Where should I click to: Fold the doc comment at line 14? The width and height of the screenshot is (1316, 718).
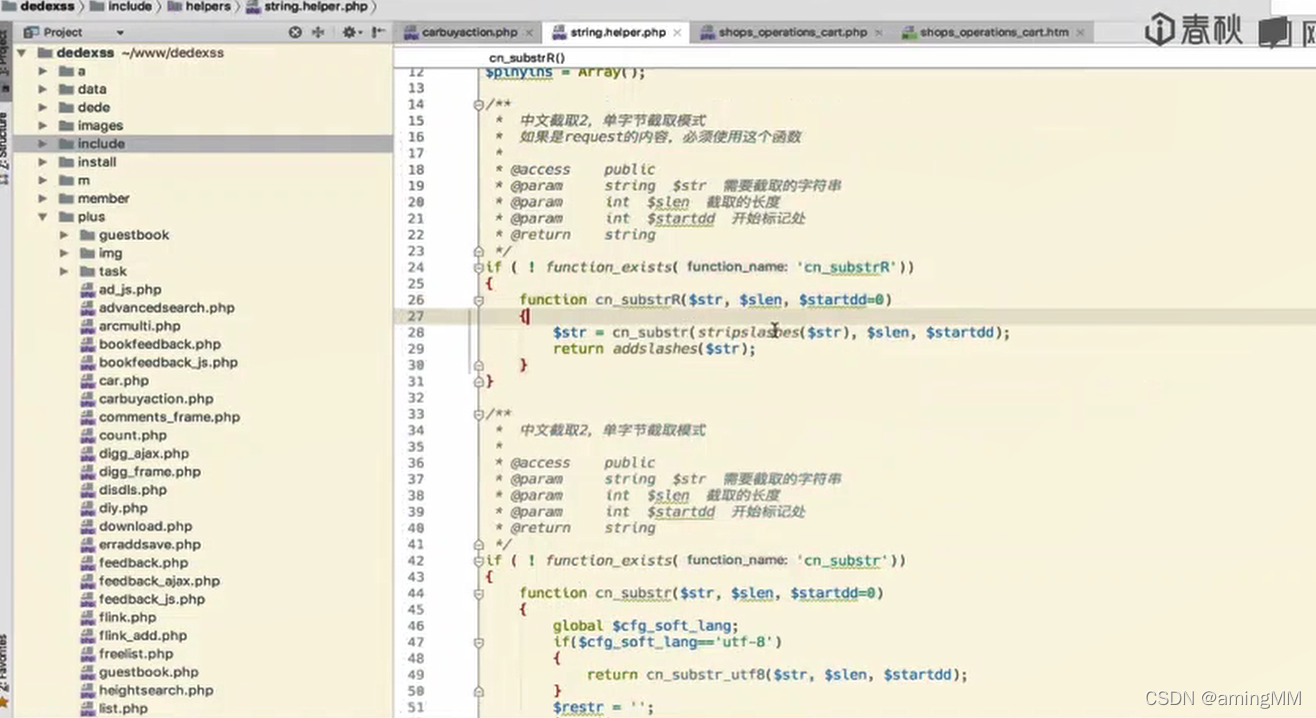[x=479, y=104]
